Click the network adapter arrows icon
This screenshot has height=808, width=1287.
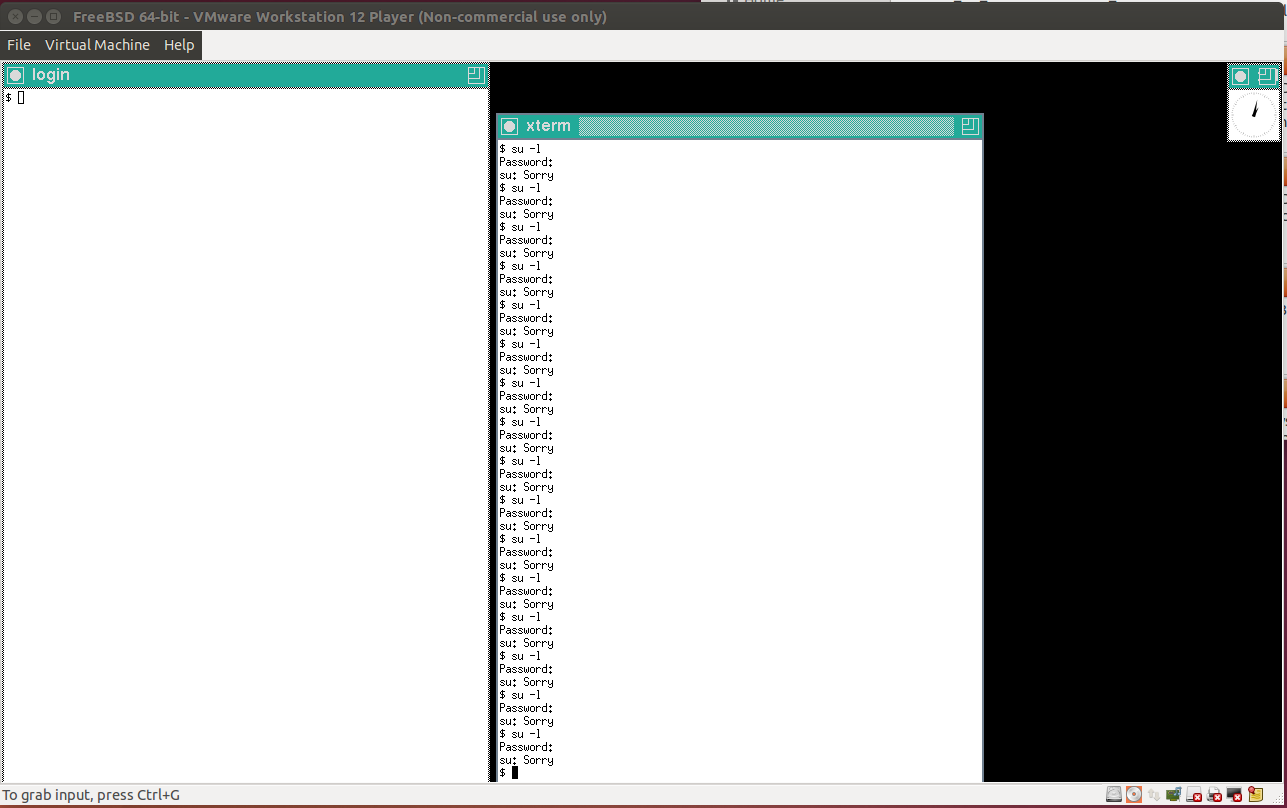[x=1154, y=795]
